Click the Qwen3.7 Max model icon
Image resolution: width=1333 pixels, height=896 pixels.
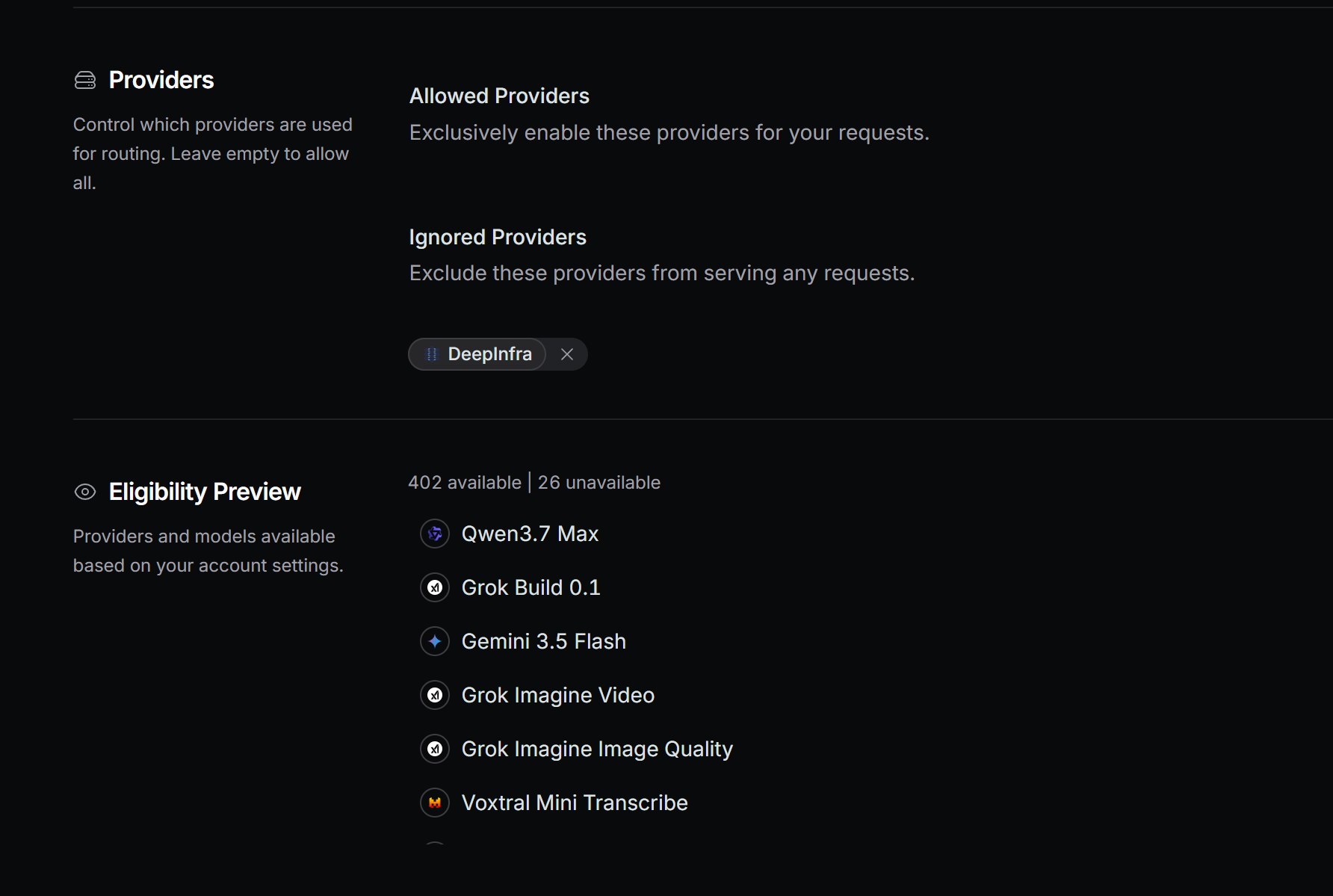point(435,534)
